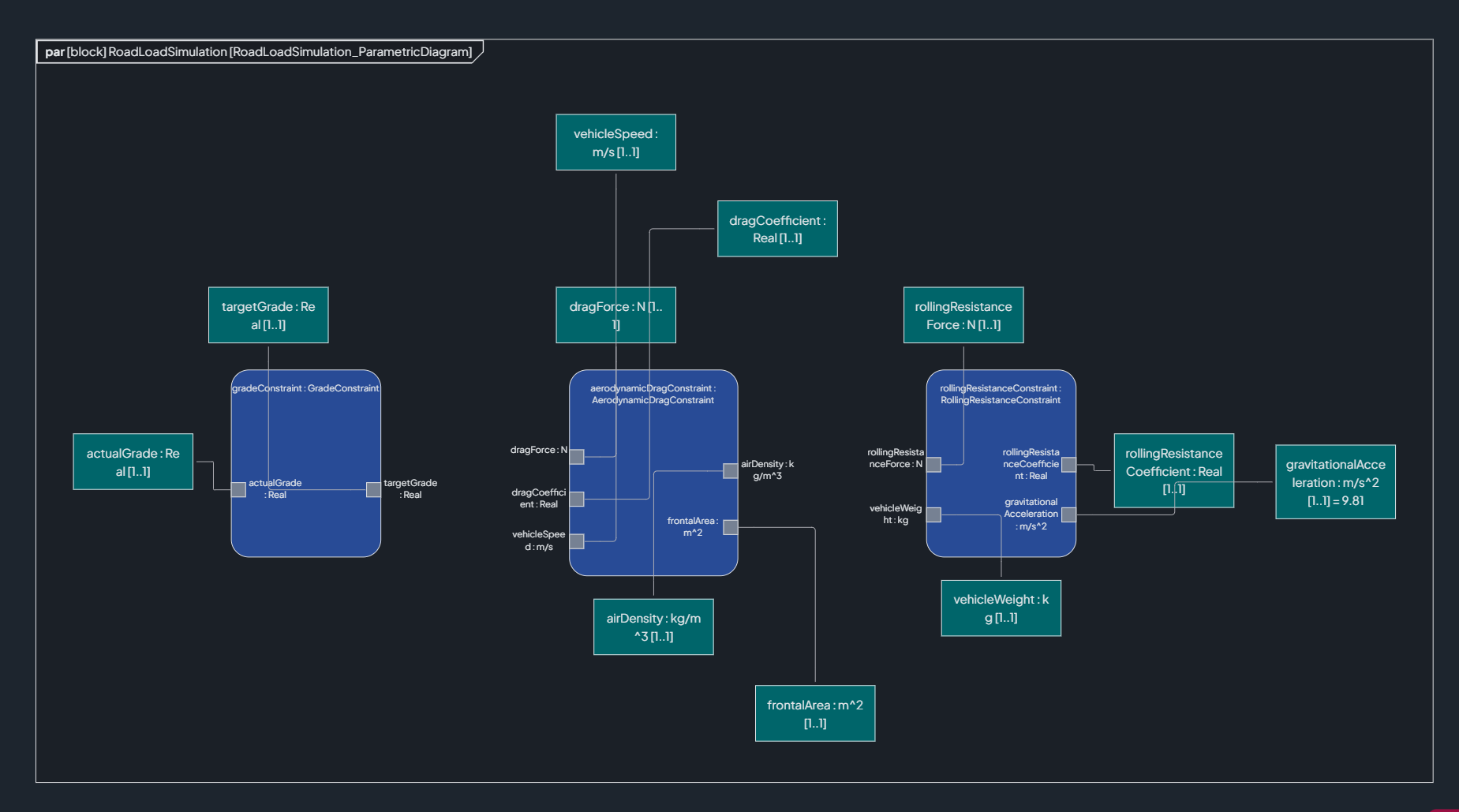Select the targetGrade : Real property block
This screenshot has width=1459, height=812.
[268, 315]
